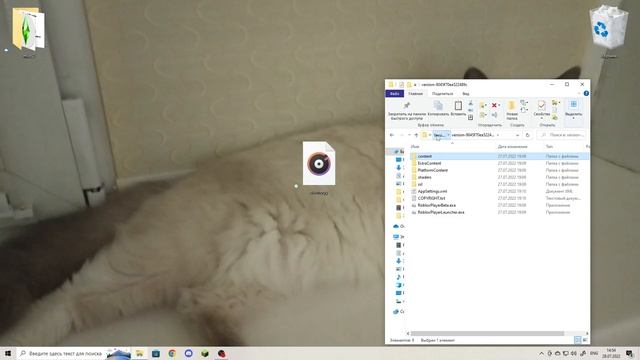Select the Recycle Bin on desktop
Screen dimensions: 640x360
point(608,27)
